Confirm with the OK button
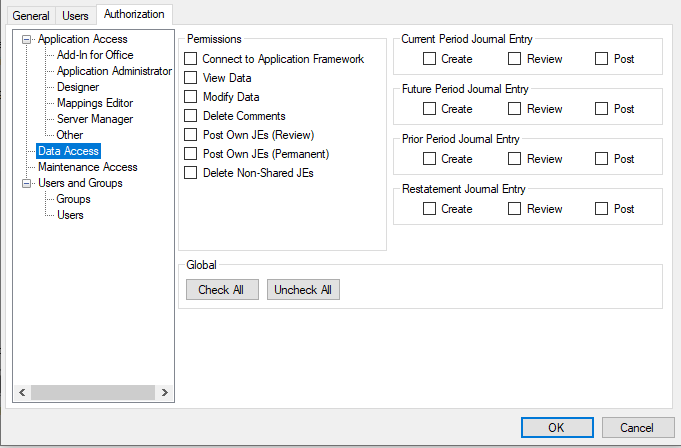 [x=556, y=427]
